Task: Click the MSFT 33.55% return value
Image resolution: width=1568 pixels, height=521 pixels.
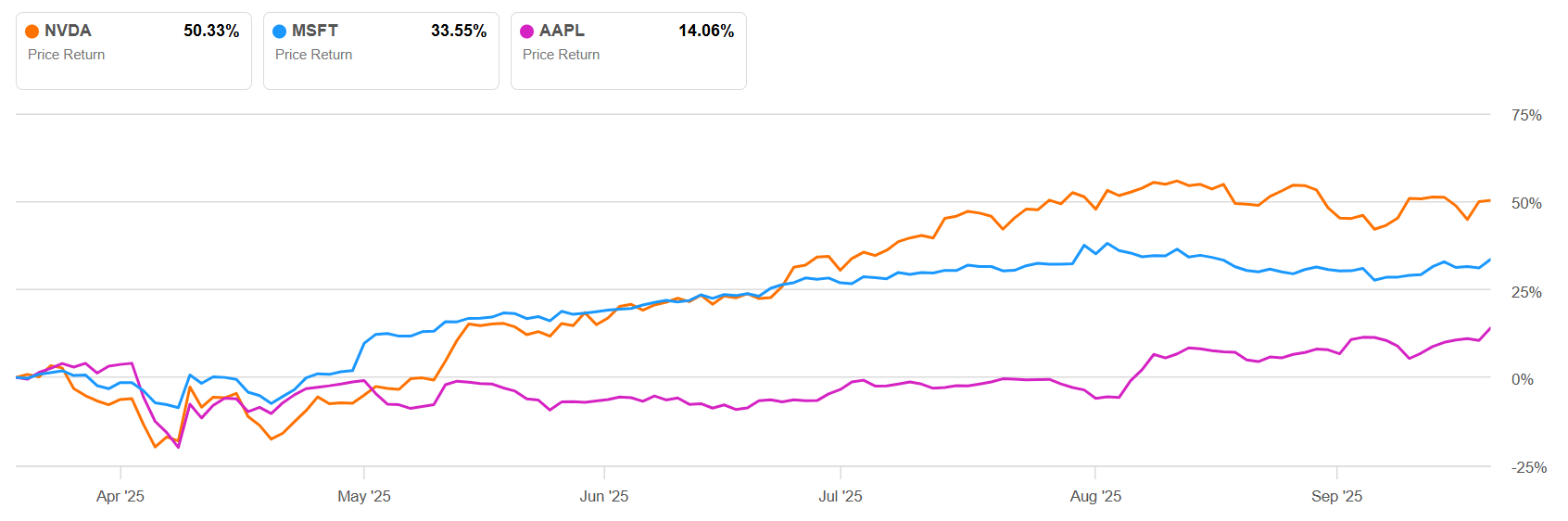Action: pos(459,31)
